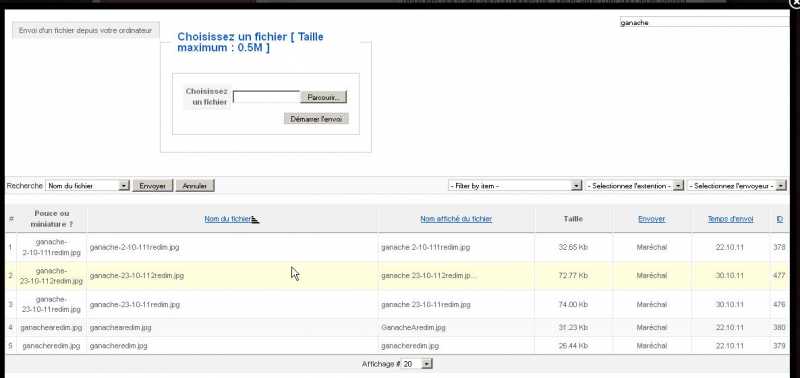
Task: Open the 'Selectionnez l'envoyeur' dropdown
Action: click(737, 186)
